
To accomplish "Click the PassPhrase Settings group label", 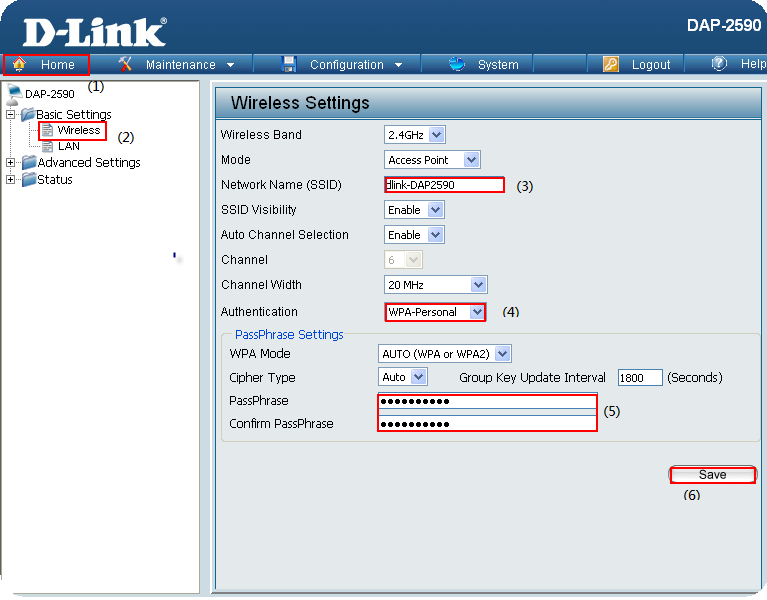I will pyautogui.click(x=289, y=334).
